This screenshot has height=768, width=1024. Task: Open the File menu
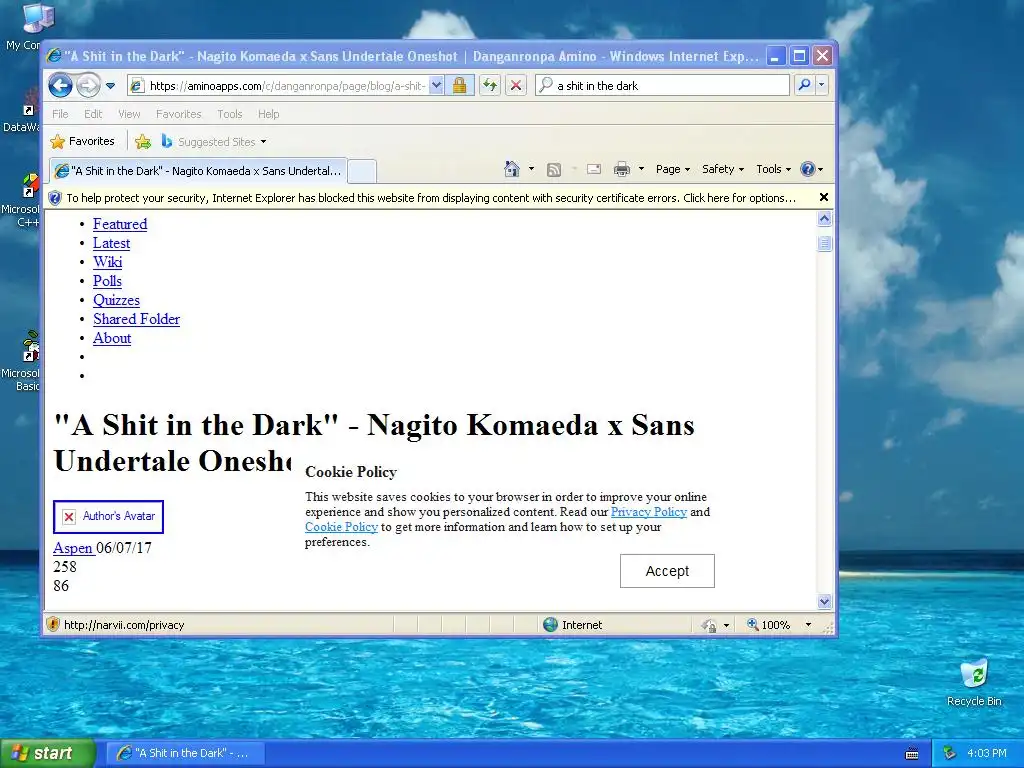tap(60, 114)
